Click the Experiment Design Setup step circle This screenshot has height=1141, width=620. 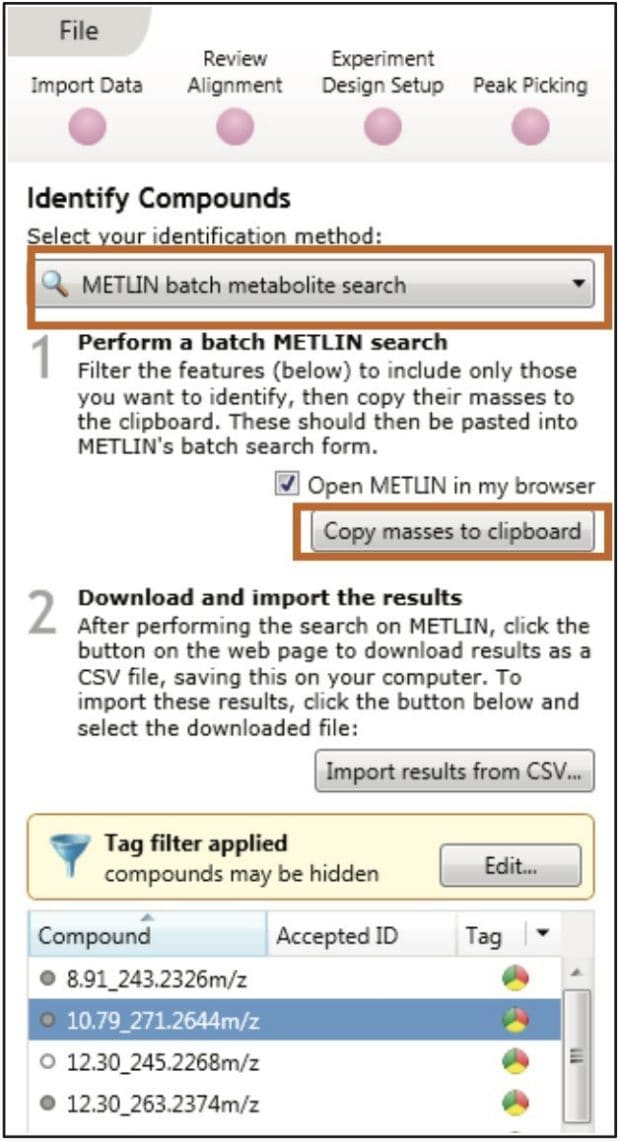coord(382,127)
